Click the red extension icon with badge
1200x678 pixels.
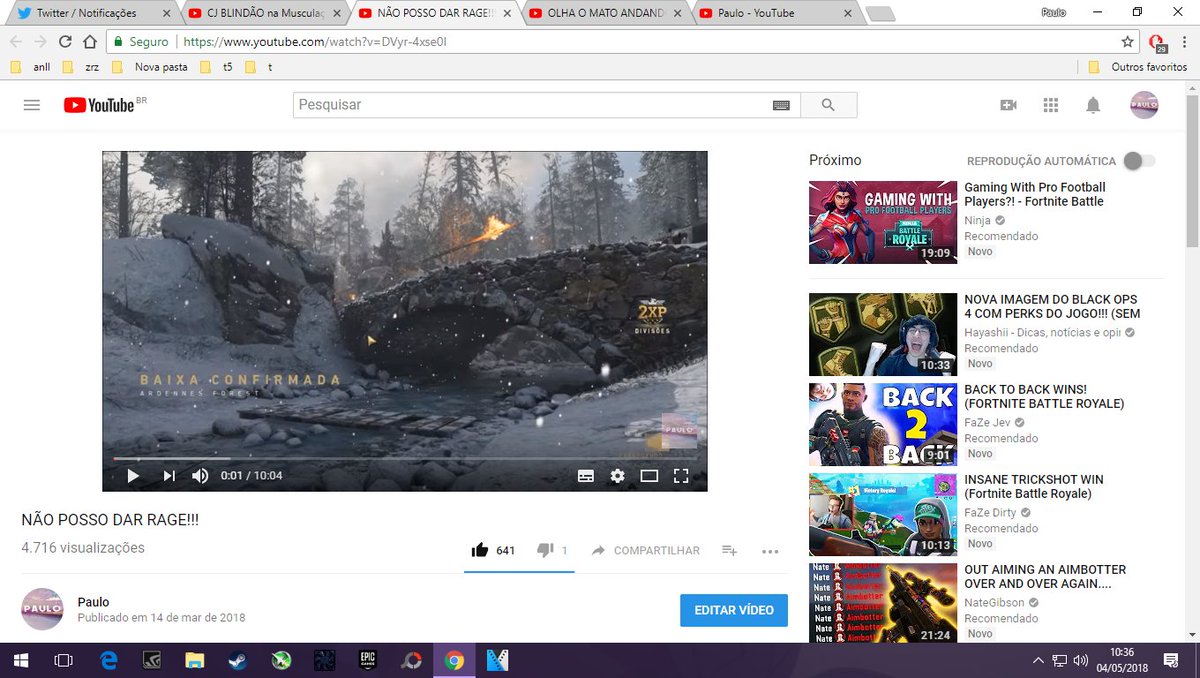click(1158, 43)
